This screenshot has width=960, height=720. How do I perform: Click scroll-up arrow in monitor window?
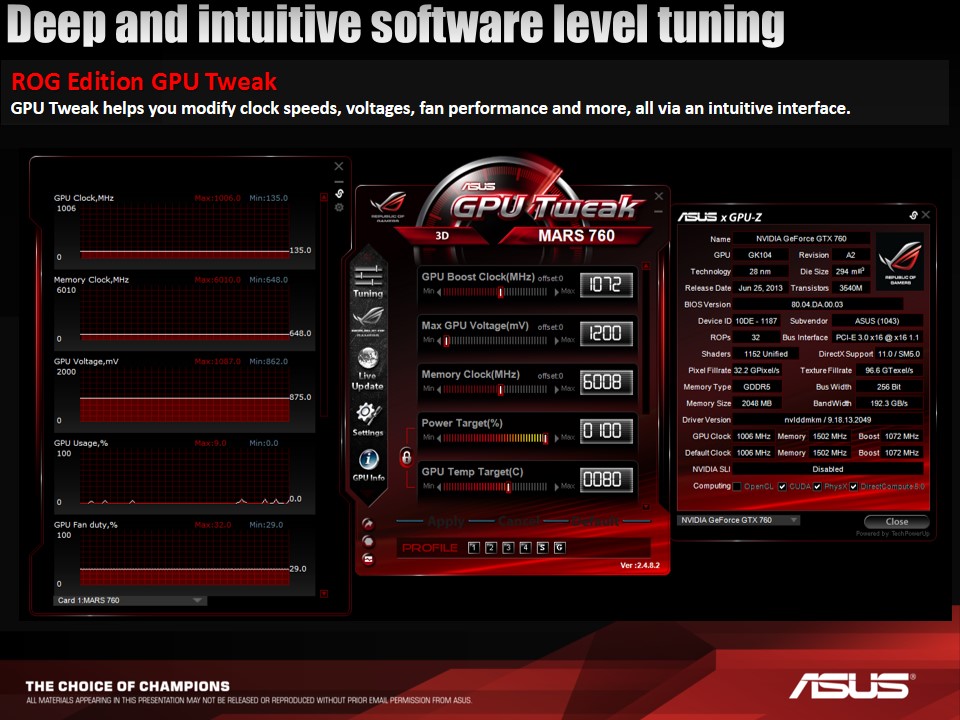(x=324, y=197)
